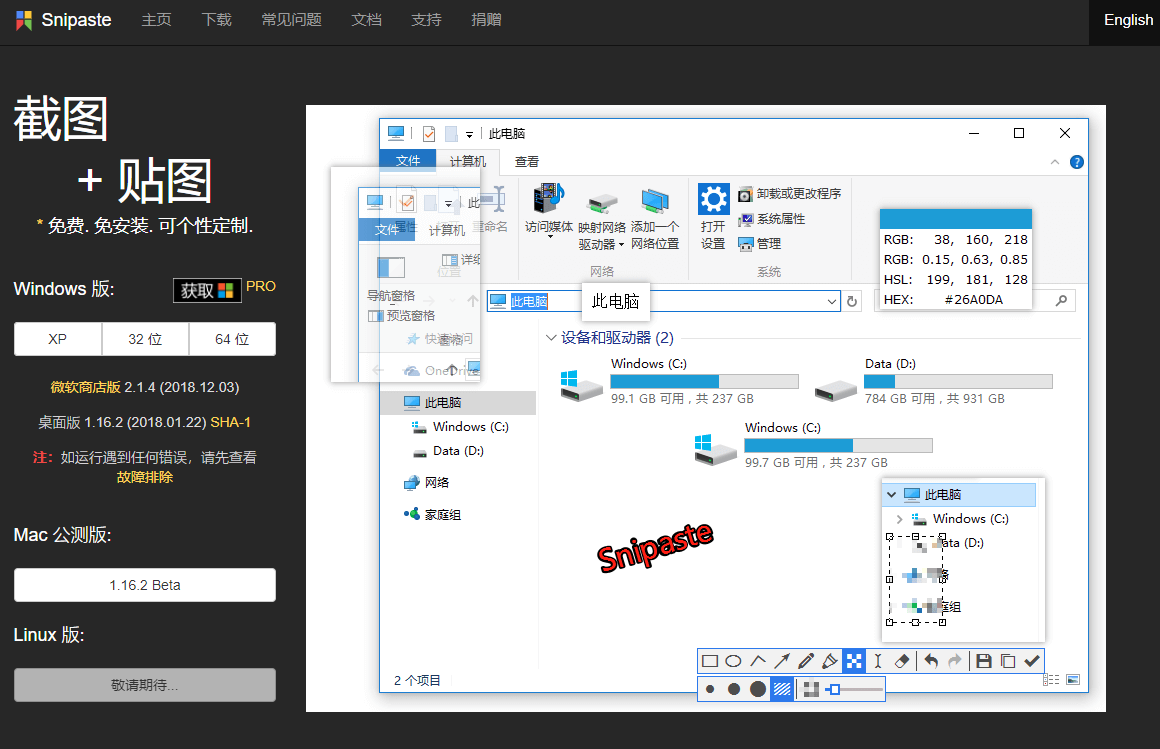Click the explorer search magnifier icon

[1062, 300]
